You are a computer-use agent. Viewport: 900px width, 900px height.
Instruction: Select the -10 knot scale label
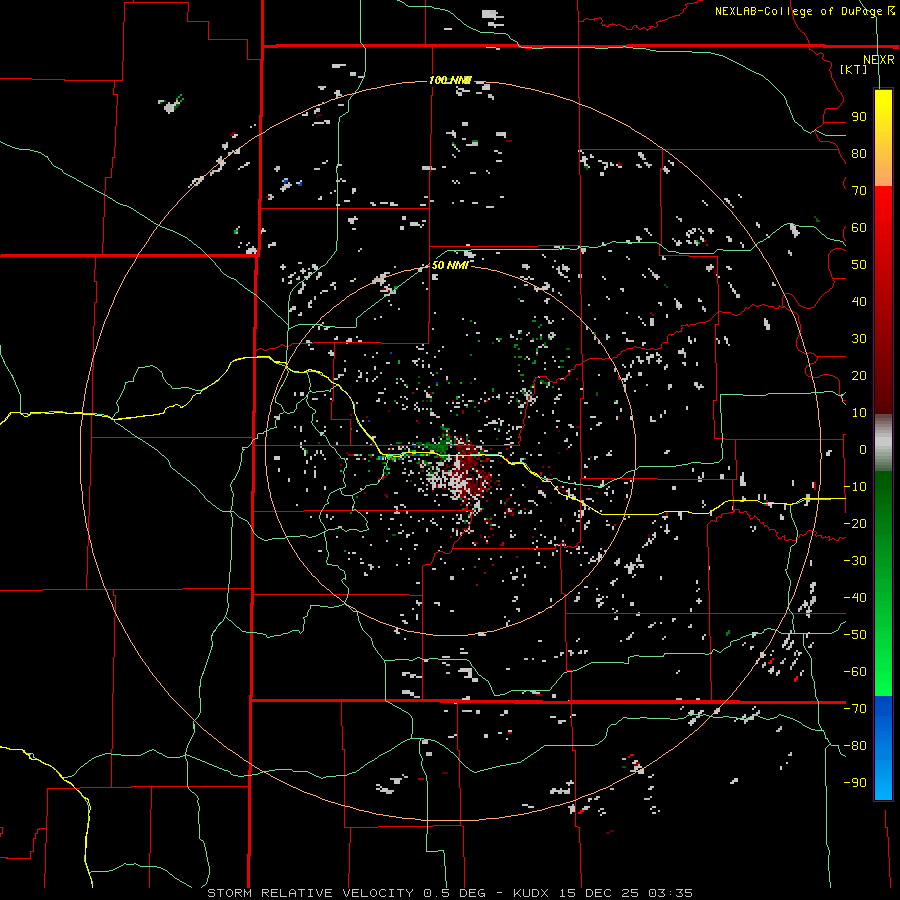pos(855,487)
